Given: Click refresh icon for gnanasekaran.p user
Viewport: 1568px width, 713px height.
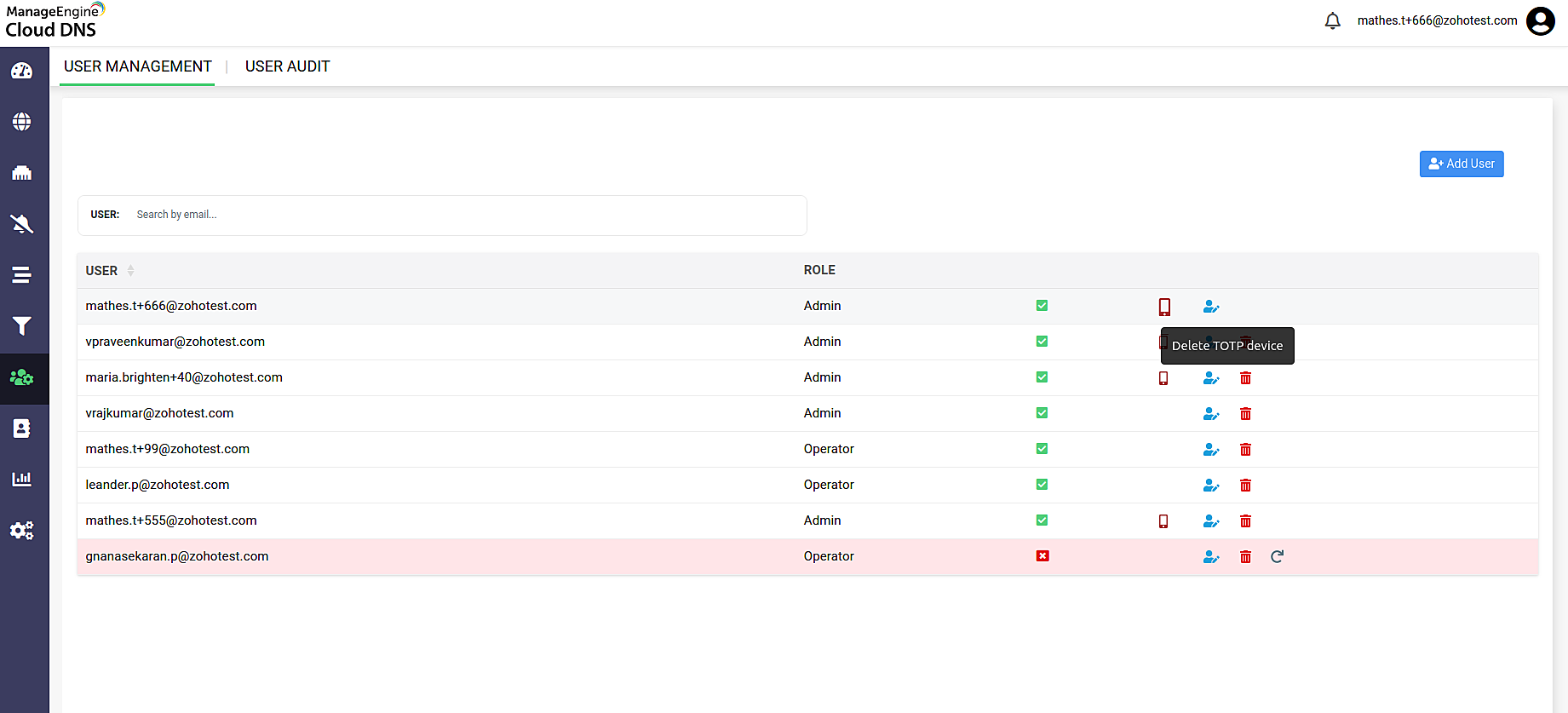Looking at the screenshot, I should 1277,557.
